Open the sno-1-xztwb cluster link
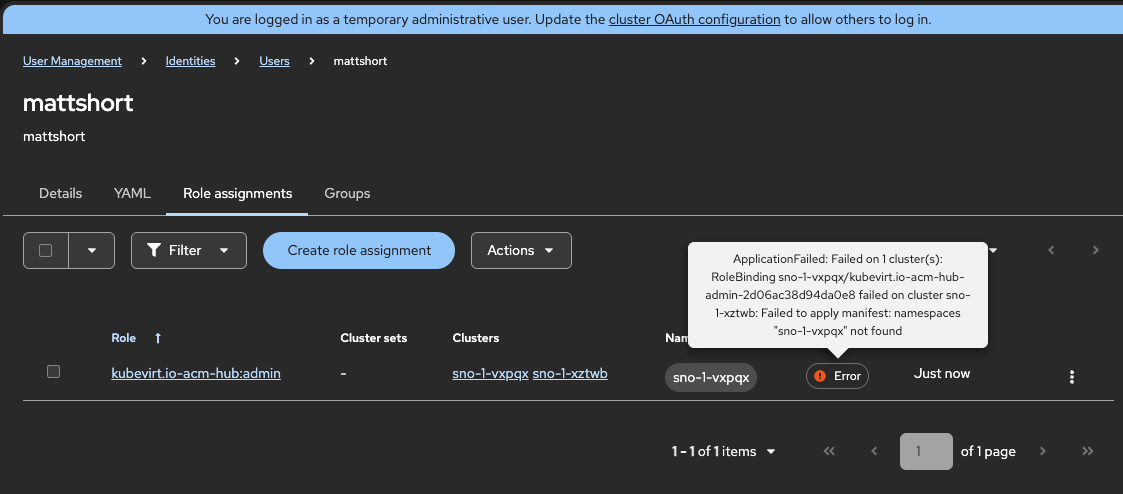The height and width of the screenshot is (494, 1123). (570, 373)
